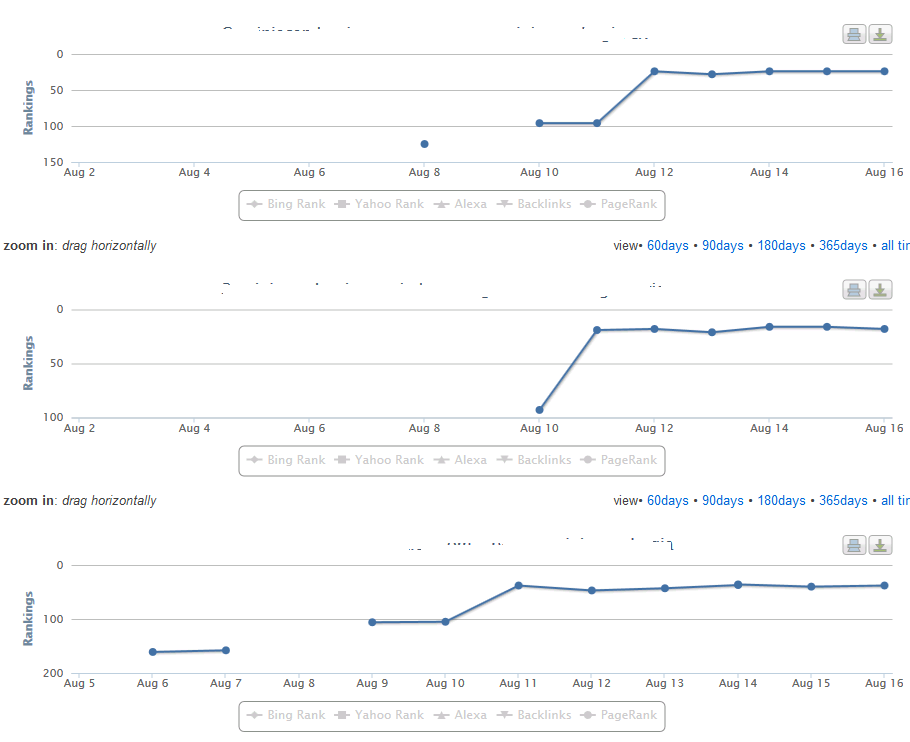Print the bottom rankings chart

click(854, 545)
